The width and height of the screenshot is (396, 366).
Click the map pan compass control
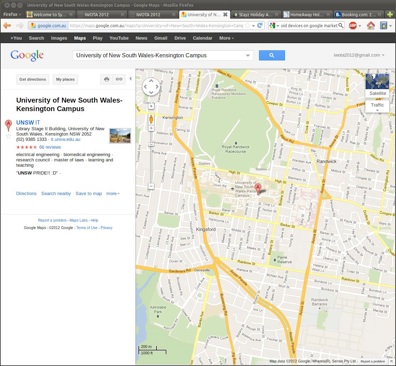(x=151, y=87)
